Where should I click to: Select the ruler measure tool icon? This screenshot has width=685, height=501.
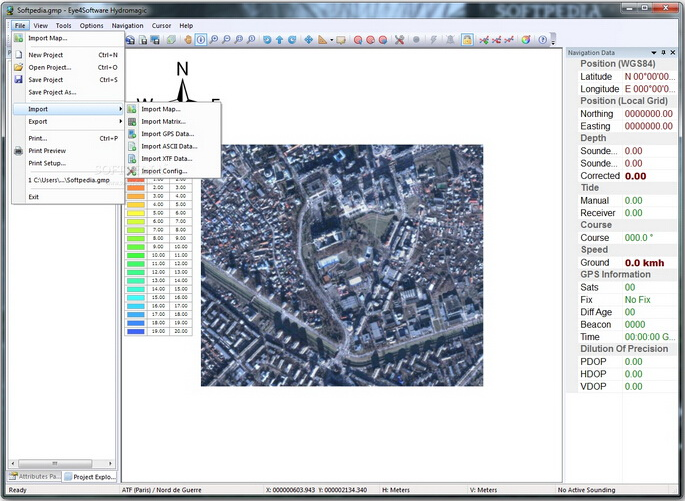pos(323,40)
